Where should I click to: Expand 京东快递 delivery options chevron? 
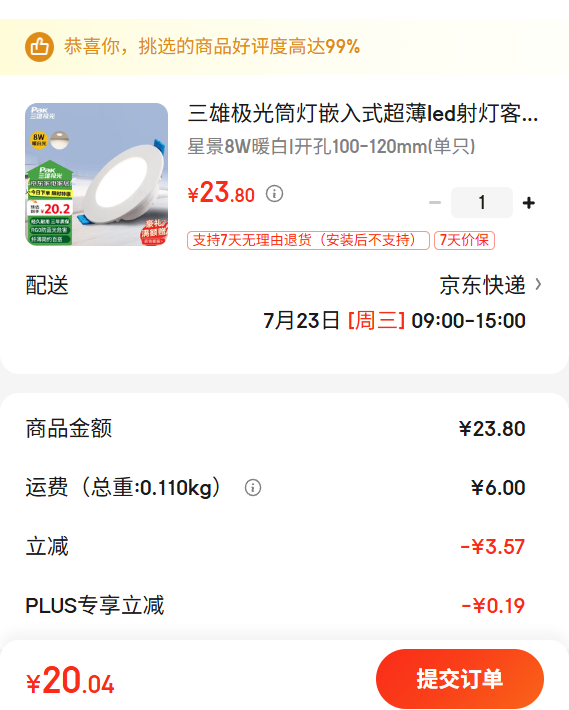(538, 284)
